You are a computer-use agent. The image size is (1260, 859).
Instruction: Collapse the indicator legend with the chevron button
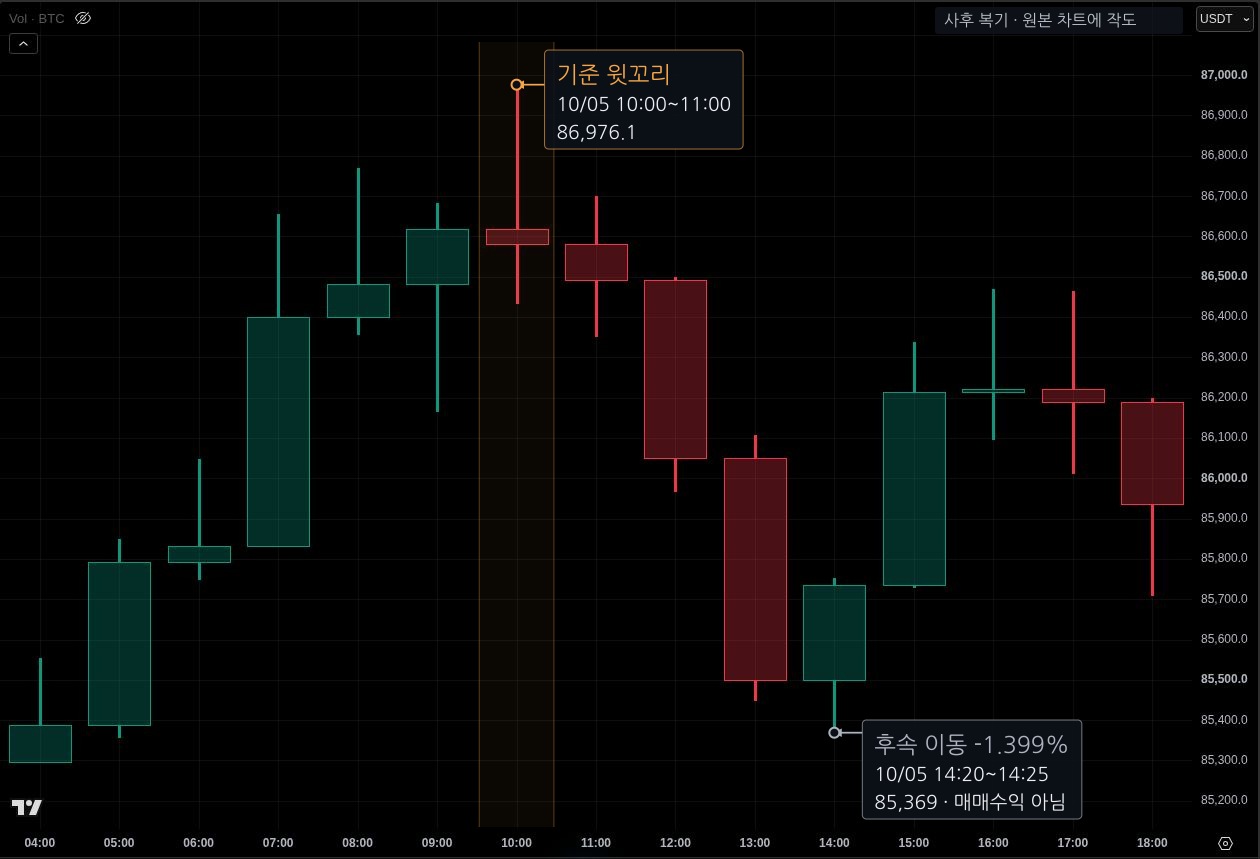[x=23, y=43]
